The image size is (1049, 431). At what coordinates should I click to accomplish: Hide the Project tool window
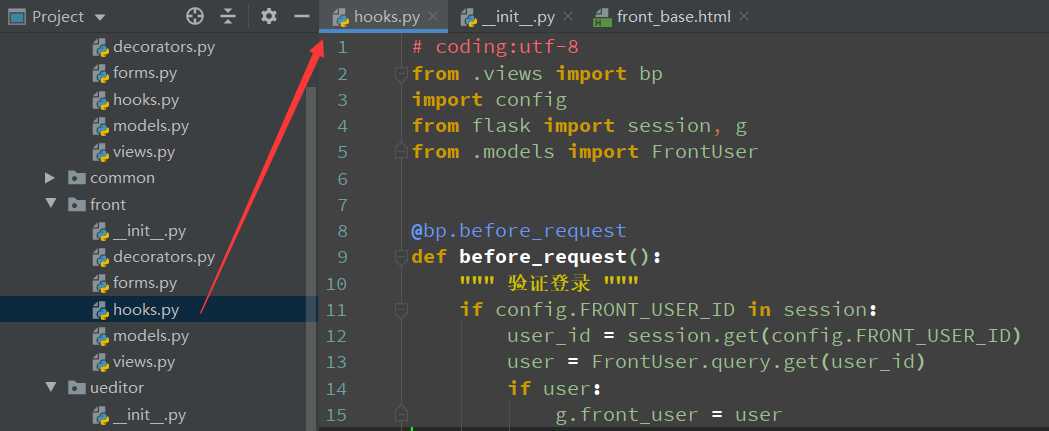coord(301,16)
